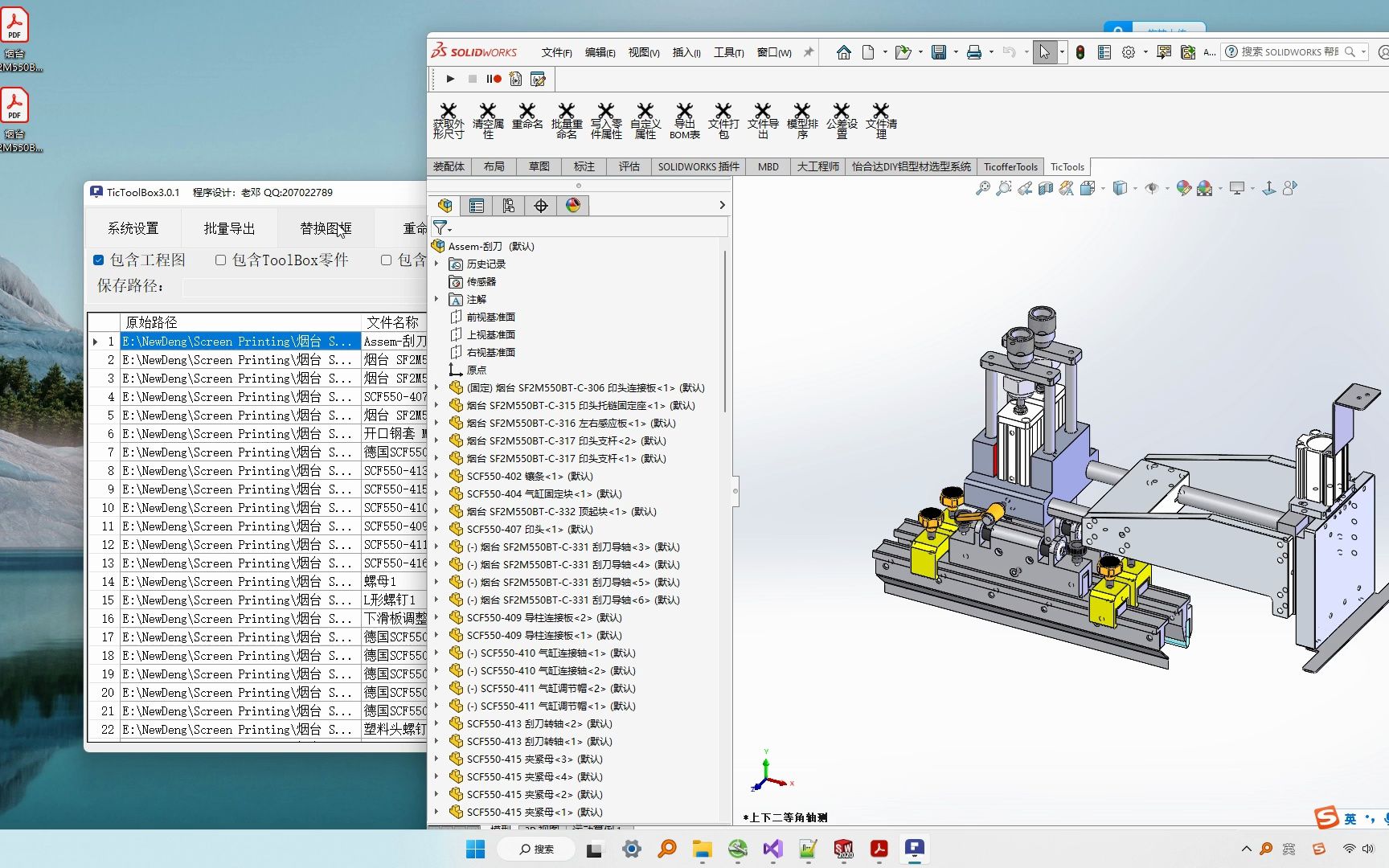
Task: Open dropdown arrow beside New document
Action: pos(885,52)
